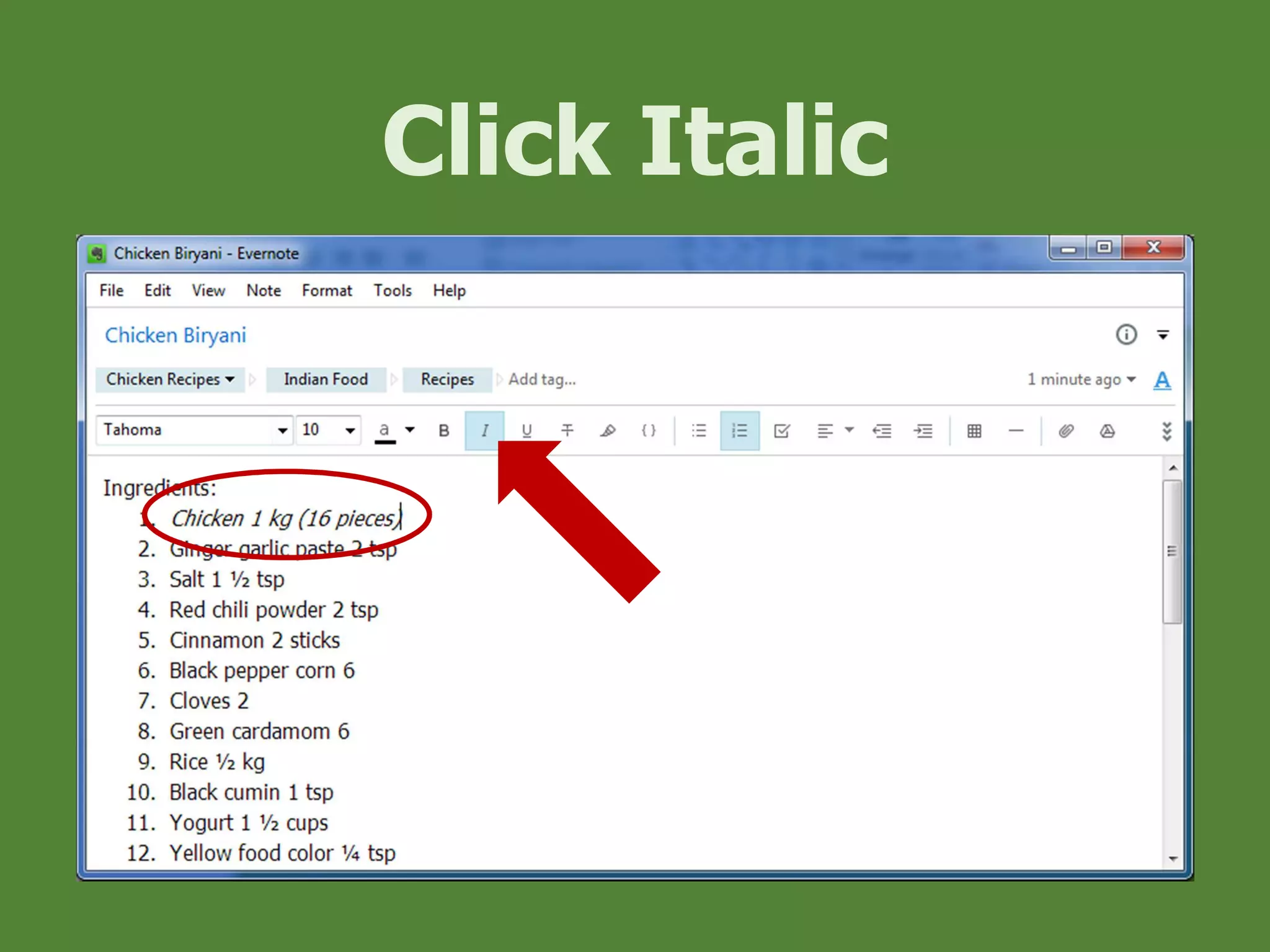The height and width of the screenshot is (952, 1270).
Task: Toggle Bold formatting
Action: (444, 431)
